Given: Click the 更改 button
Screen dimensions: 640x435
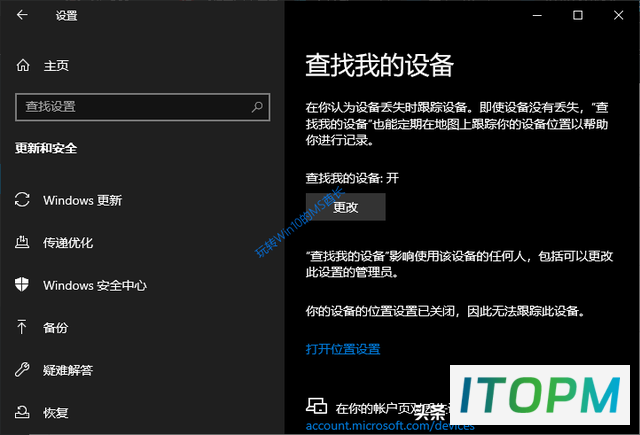Looking at the screenshot, I should pos(345,207).
